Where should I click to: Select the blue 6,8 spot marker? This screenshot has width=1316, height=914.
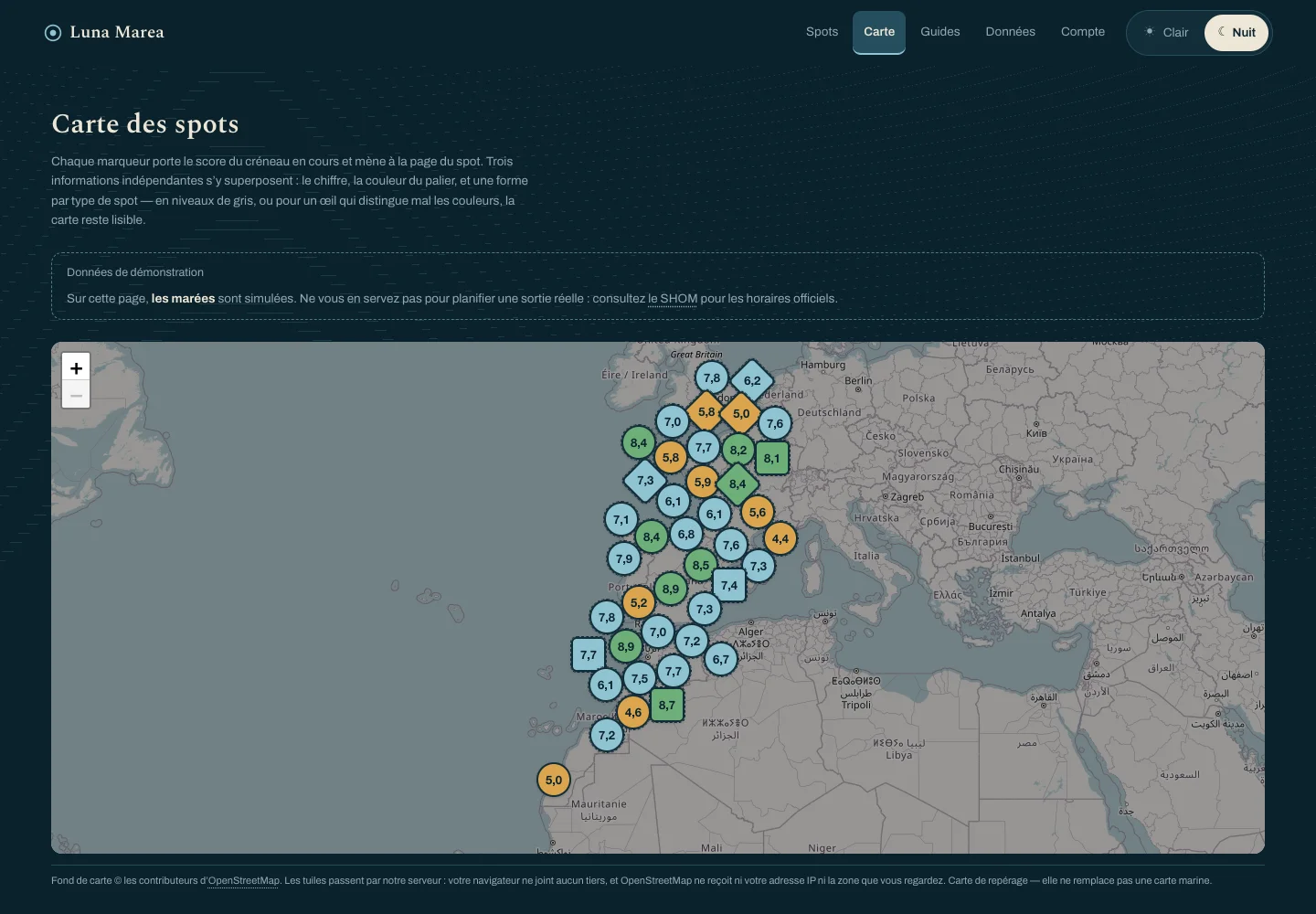(x=686, y=534)
